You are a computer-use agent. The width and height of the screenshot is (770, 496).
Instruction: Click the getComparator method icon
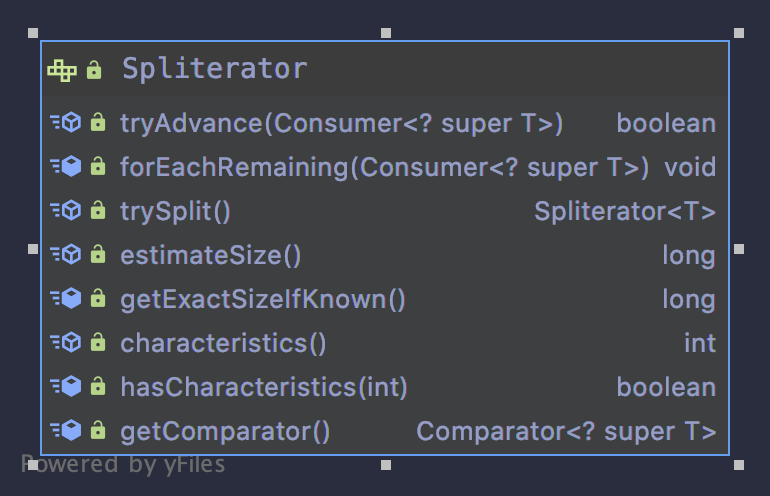point(66,432)
